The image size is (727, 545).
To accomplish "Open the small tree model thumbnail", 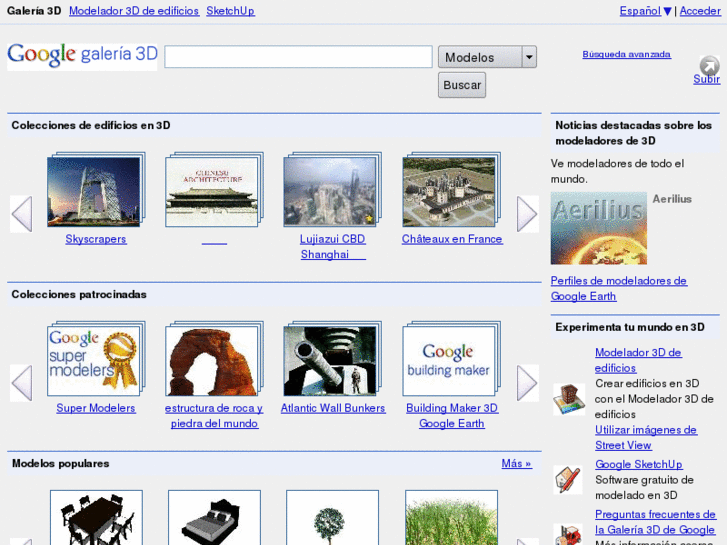I will [x=332, y=518].
